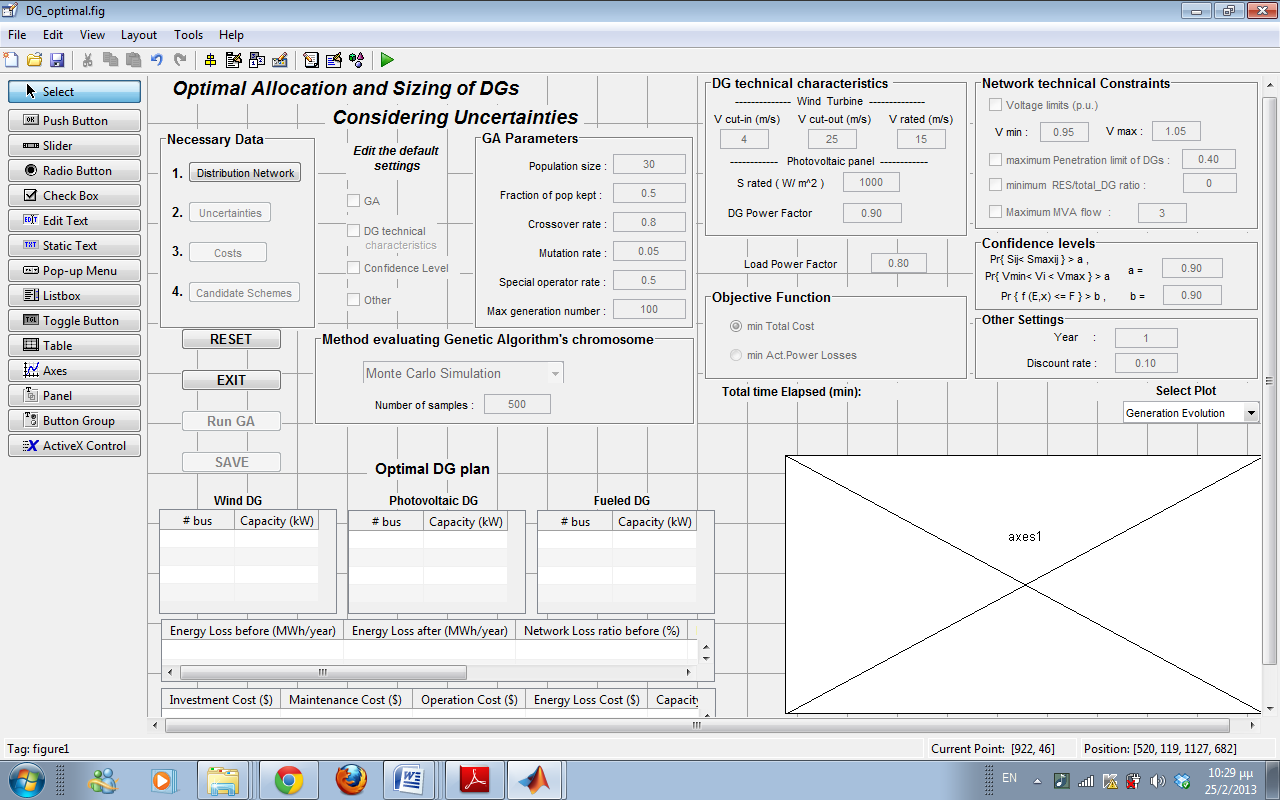Open the Menu Editor tool
The width and height of the screenshot is (1280, 800).
click(x=234, y=60)
